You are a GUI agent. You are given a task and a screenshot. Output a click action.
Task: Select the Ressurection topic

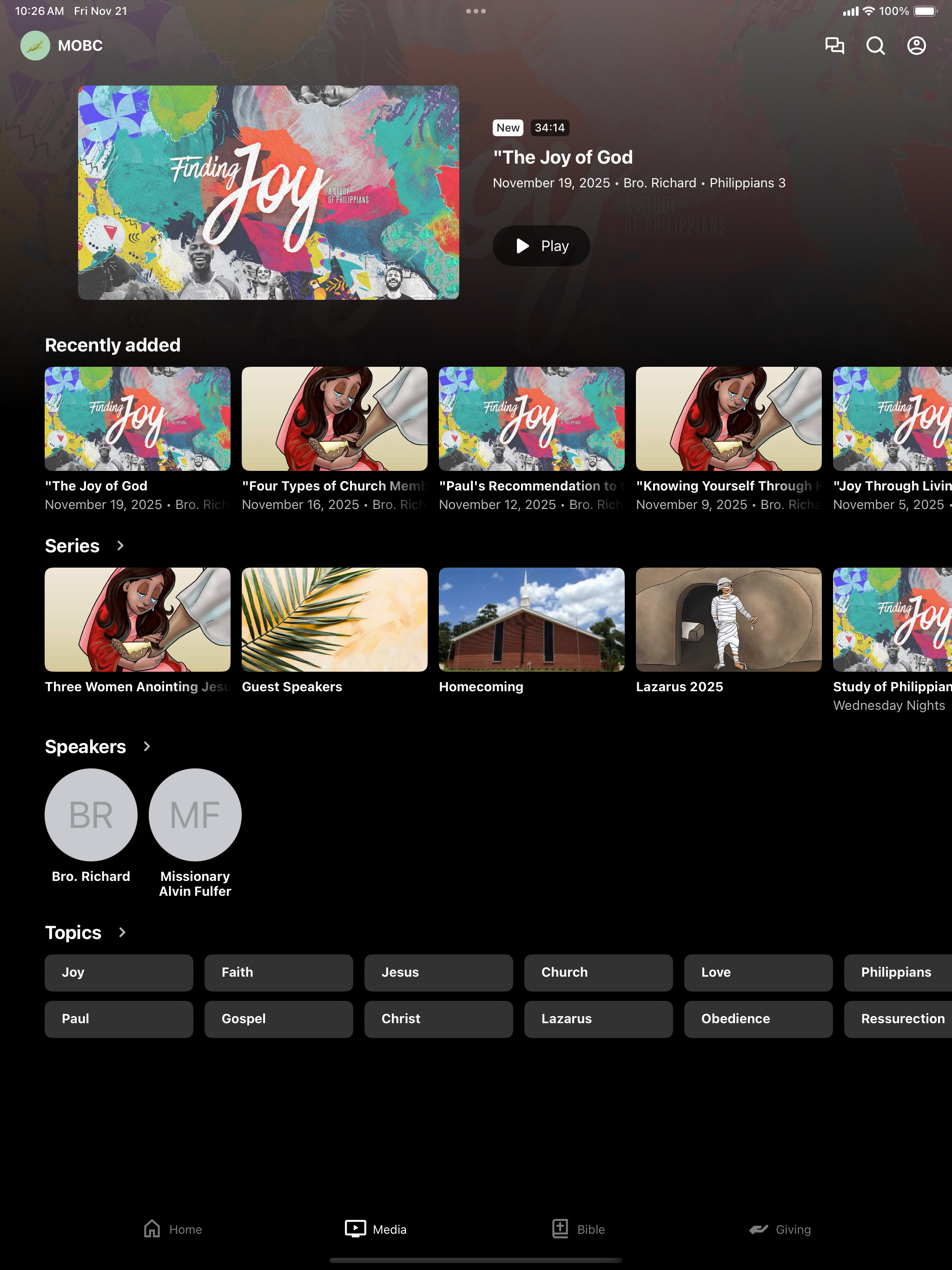click(898, 1019)
